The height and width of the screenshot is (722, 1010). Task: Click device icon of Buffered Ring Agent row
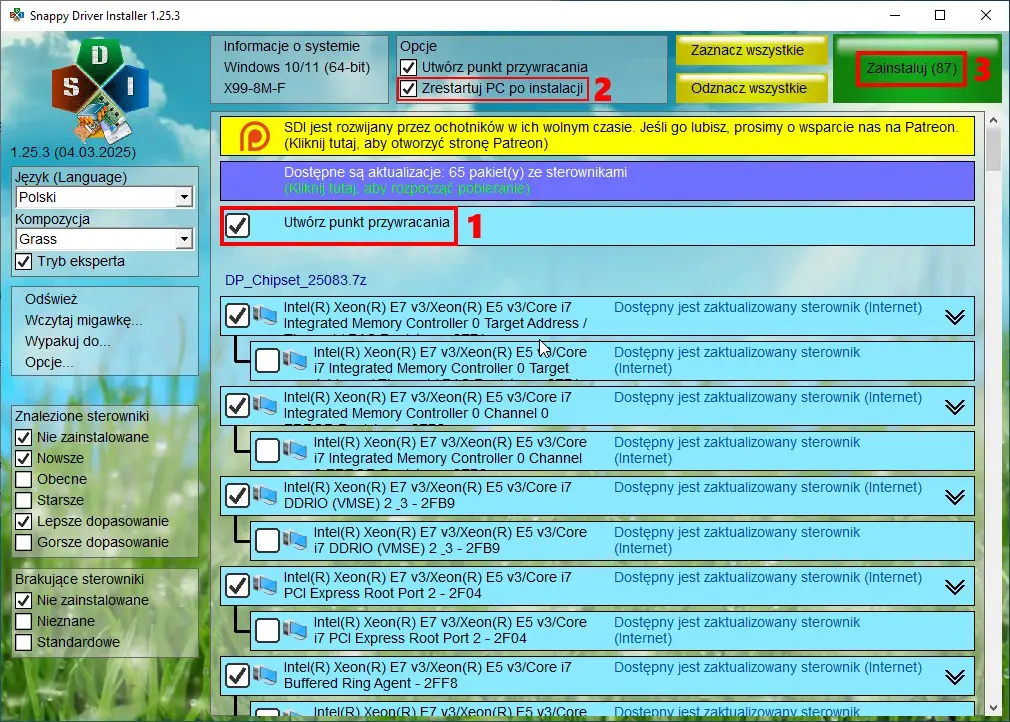coord(265,676)
